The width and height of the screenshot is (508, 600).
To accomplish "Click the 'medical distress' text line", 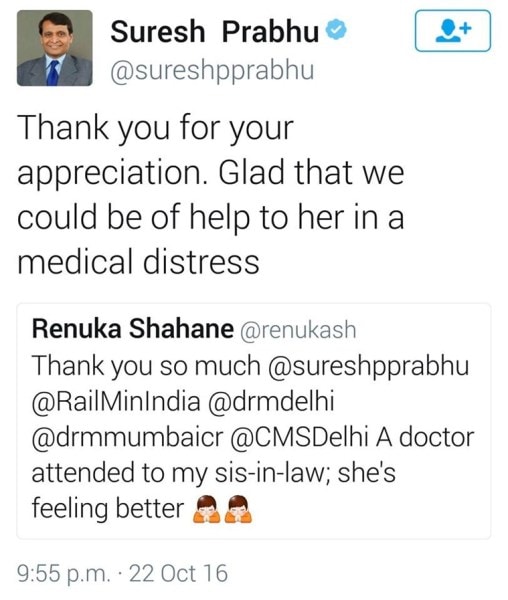I will pos(138,261).
